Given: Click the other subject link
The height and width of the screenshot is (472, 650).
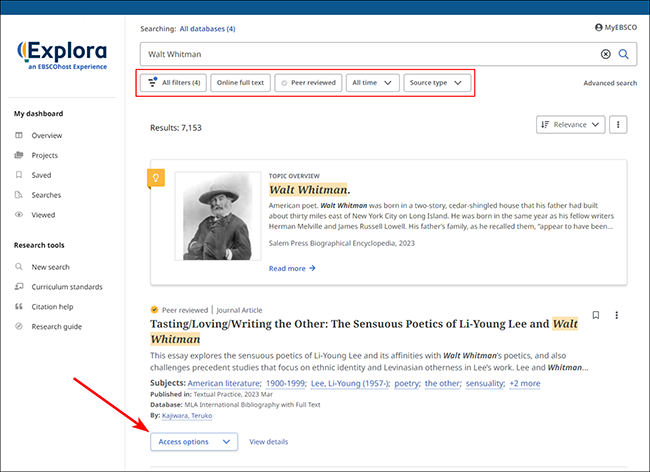Looking at the screenshot, I should [443, 384].
